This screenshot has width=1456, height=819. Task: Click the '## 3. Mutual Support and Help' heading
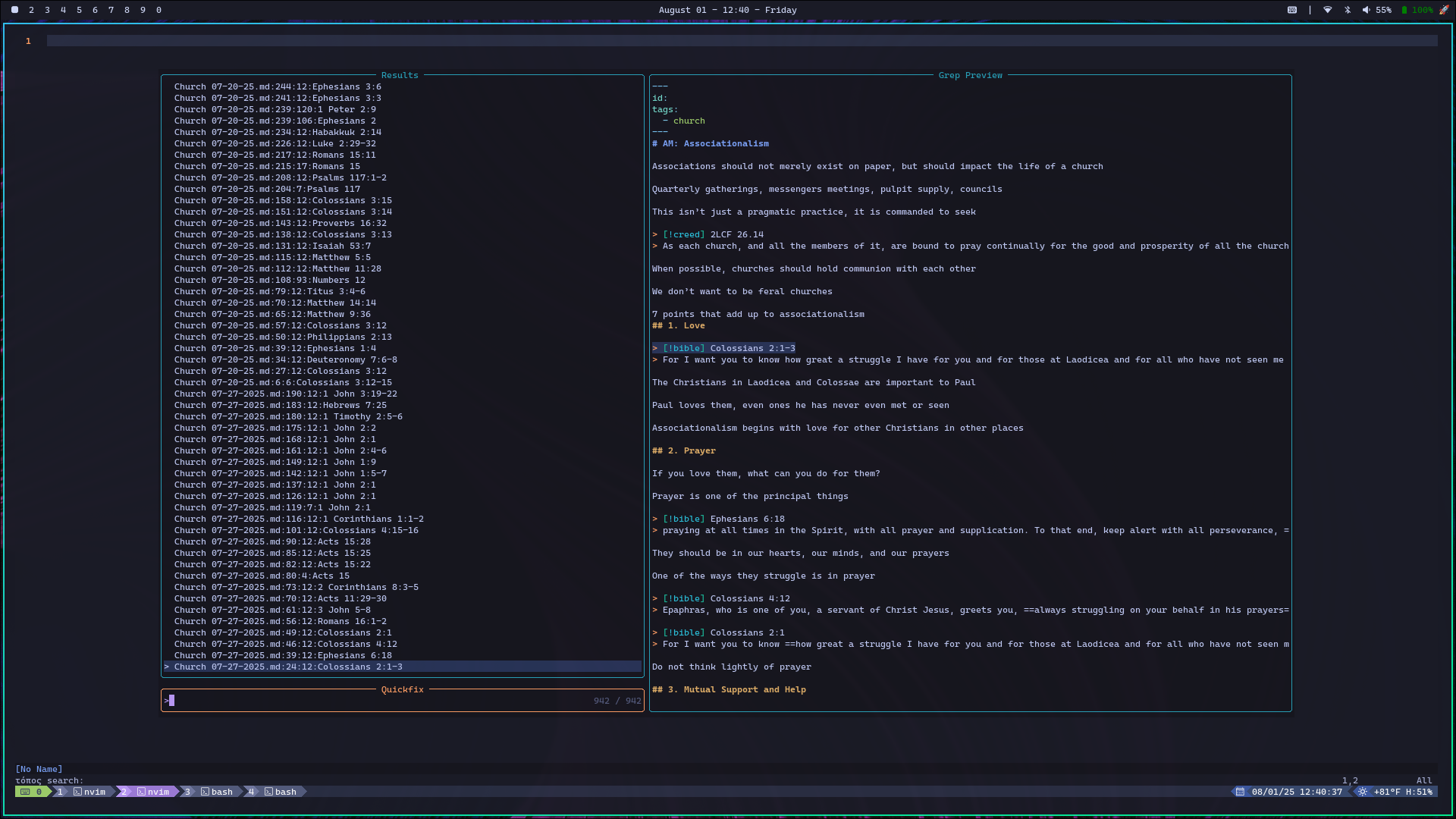click(729, 690)
